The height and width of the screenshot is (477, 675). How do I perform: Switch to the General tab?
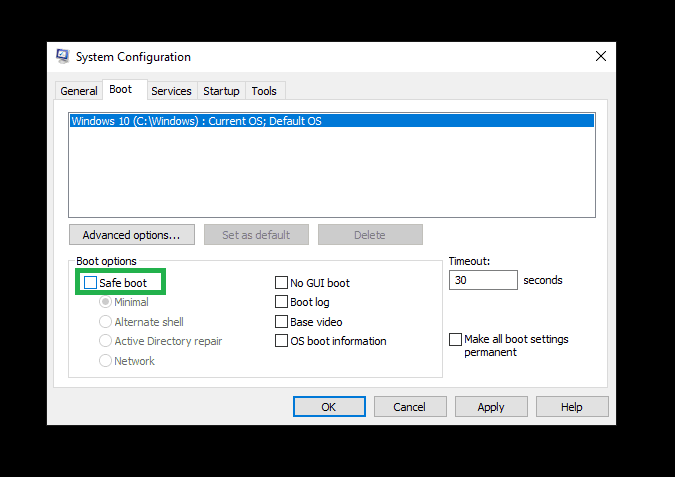(x=79, y=91)
